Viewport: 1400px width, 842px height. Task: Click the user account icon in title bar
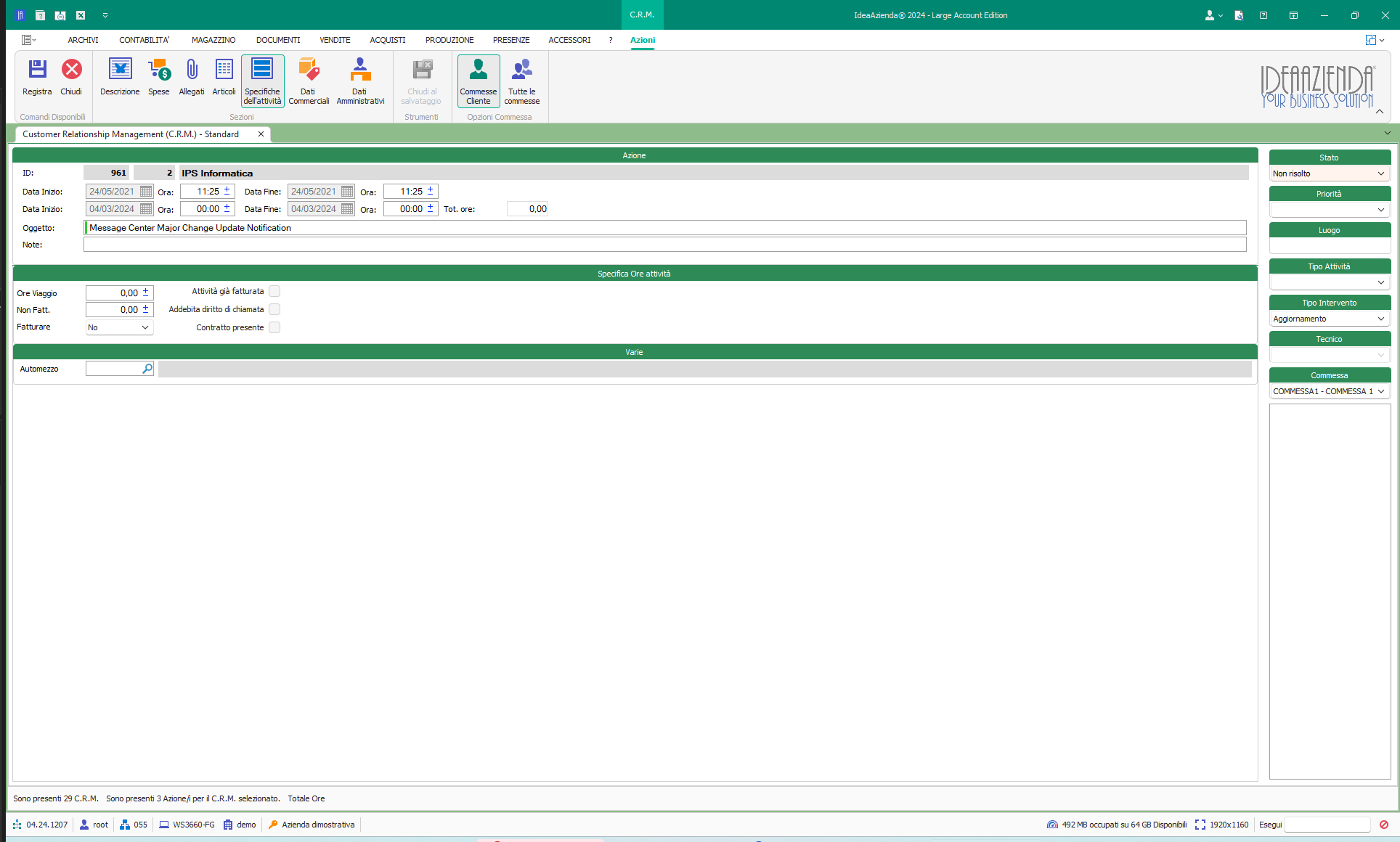click(x=1210, y=15)
